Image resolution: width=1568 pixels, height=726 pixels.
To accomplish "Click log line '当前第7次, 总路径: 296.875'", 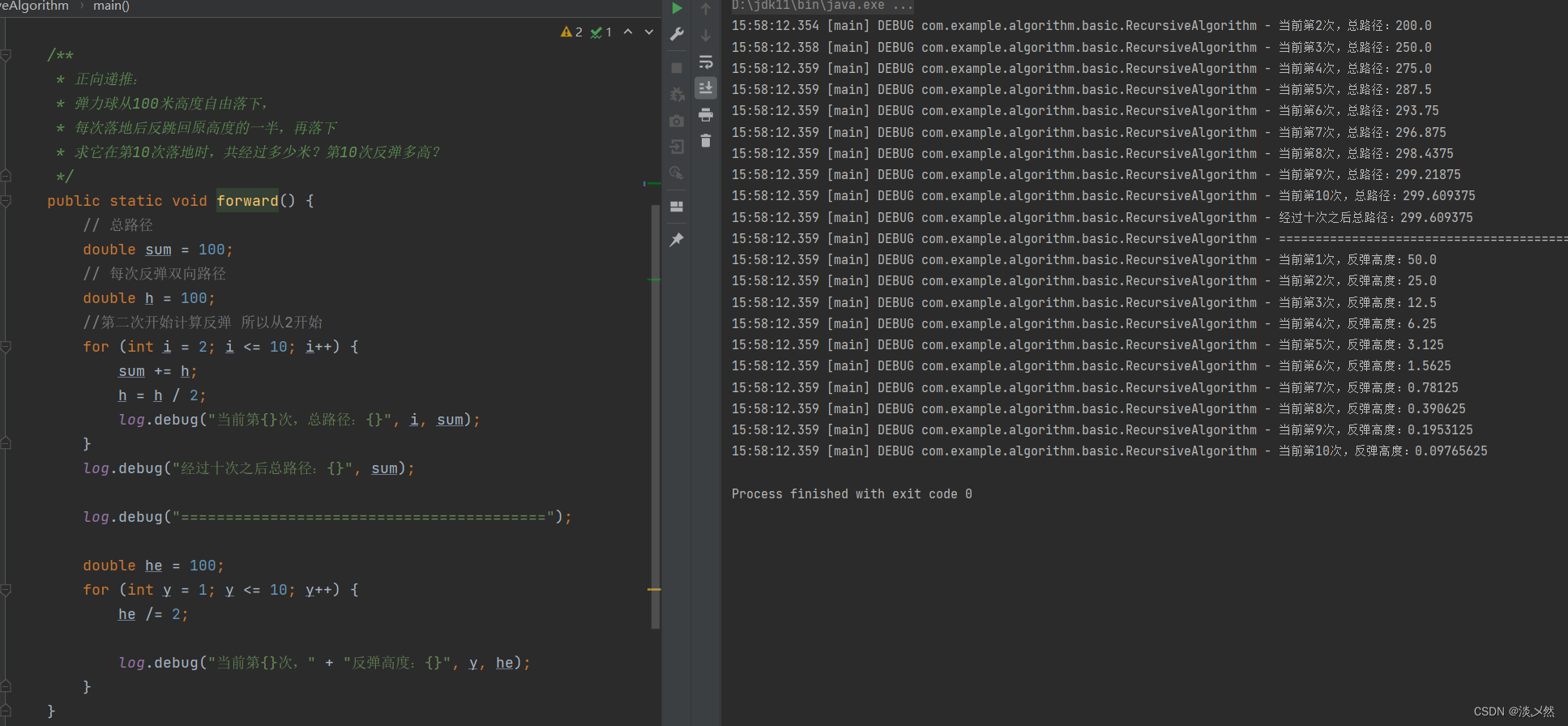I will pos(1088,132).
